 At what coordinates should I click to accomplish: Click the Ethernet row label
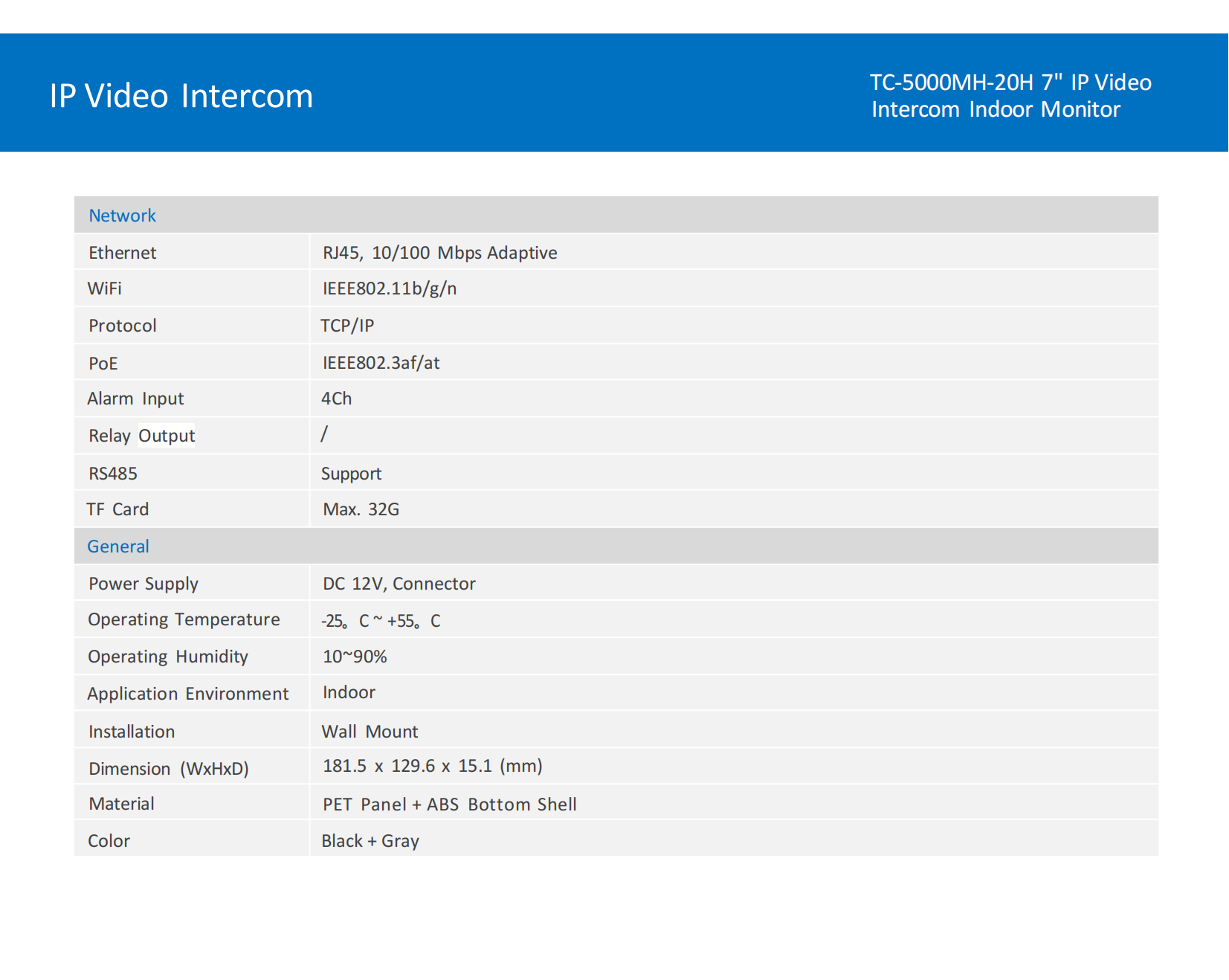click(123, 253)
